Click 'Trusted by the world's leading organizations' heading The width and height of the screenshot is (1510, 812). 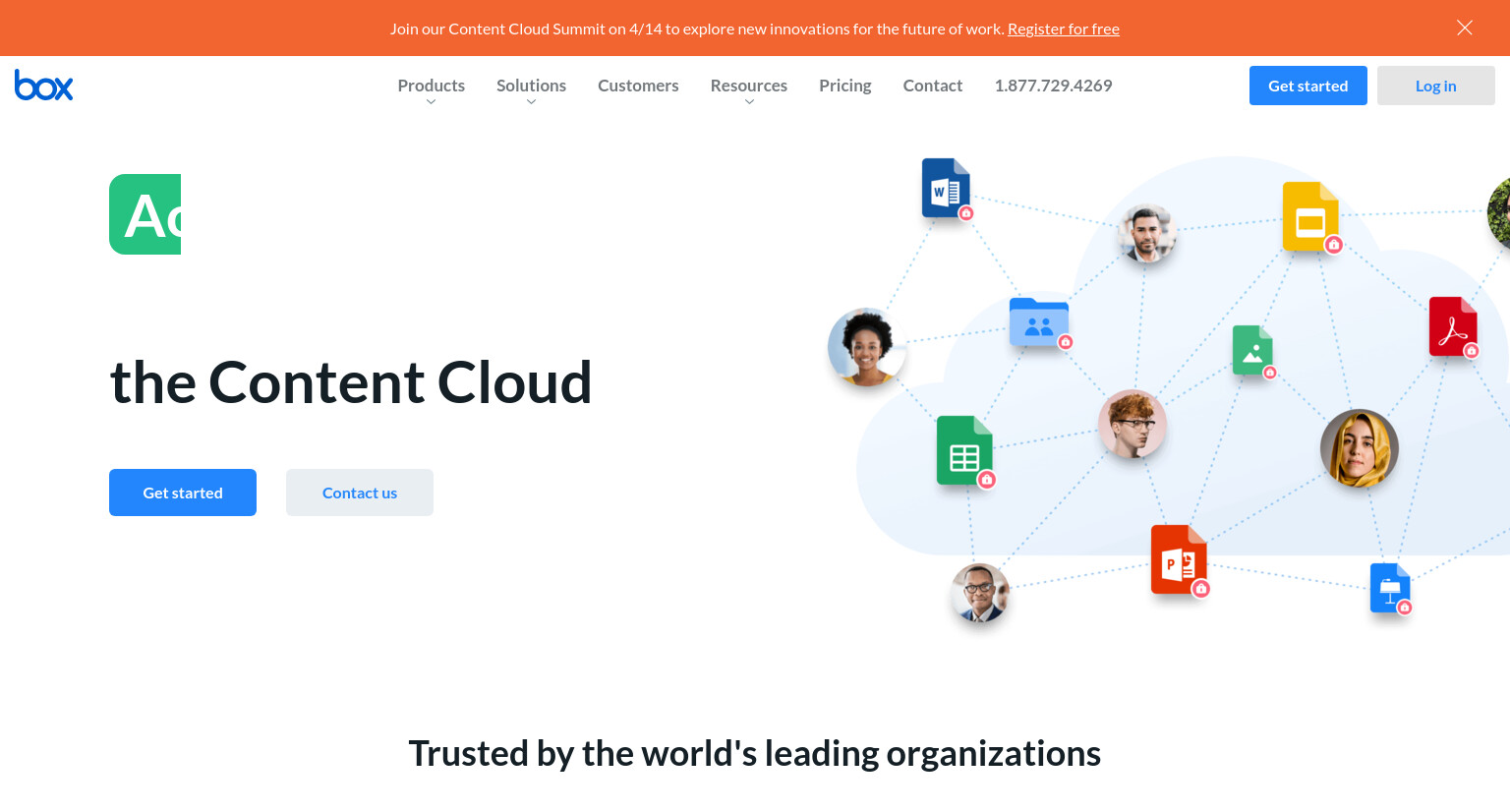pyautogui.click(x=755, y=754)
